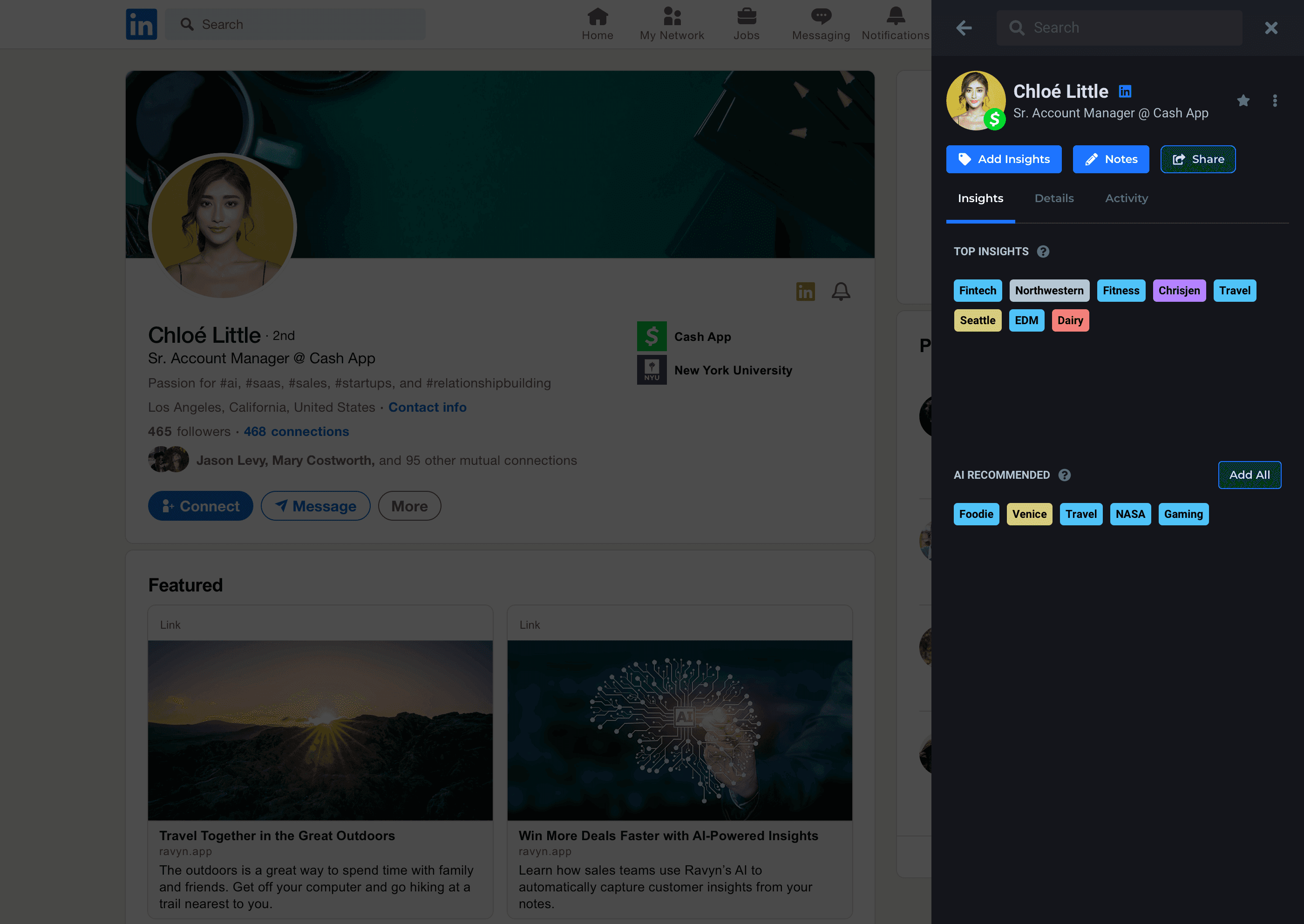Expand the More button on the profile
The width and height of the screenshot is (1304, 924).
pos(409,506)
